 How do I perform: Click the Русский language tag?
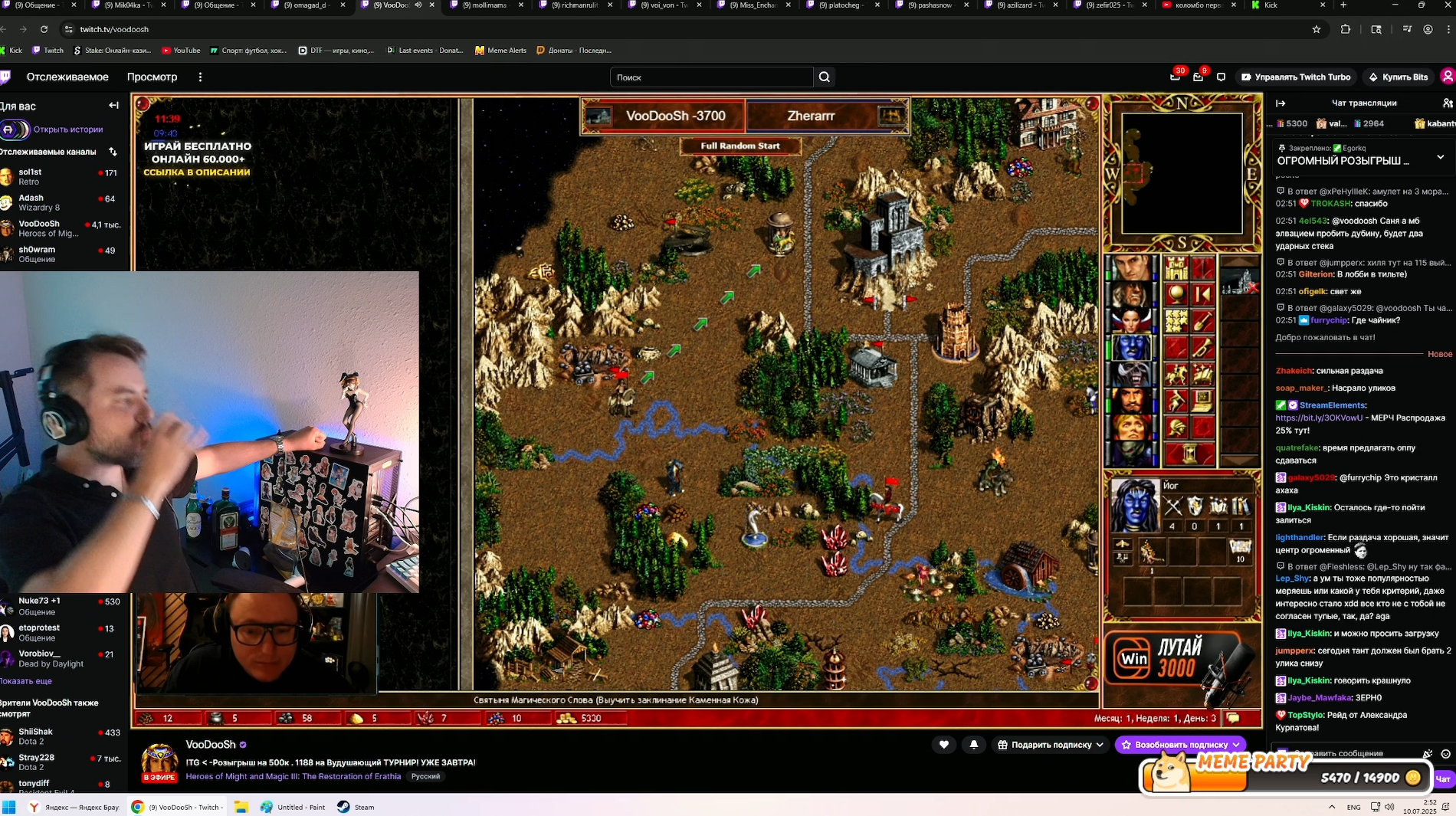(425, 776)
